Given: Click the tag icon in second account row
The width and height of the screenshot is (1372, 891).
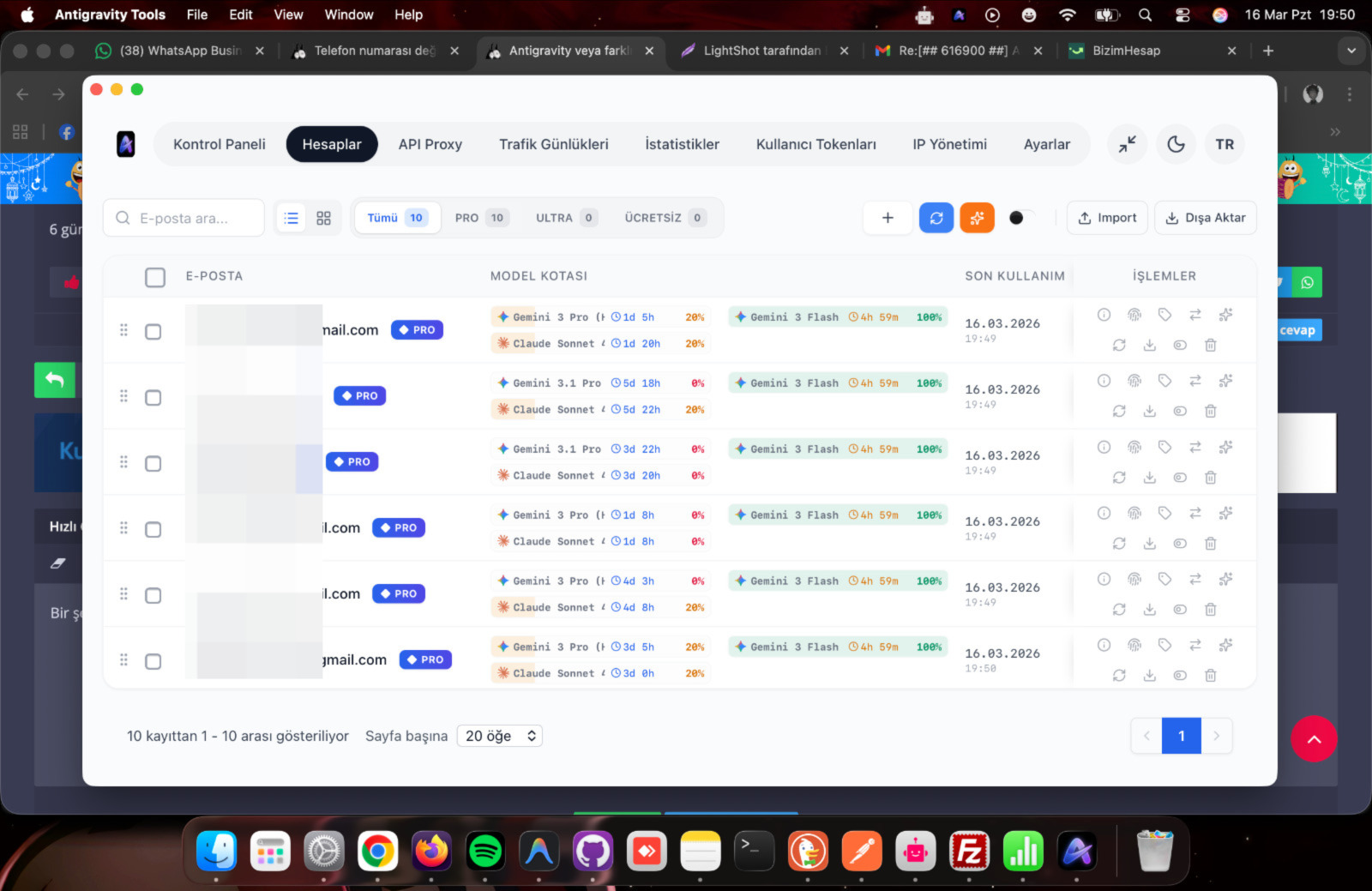Looking at the screenshot, I should click(x=1164, y=381).
